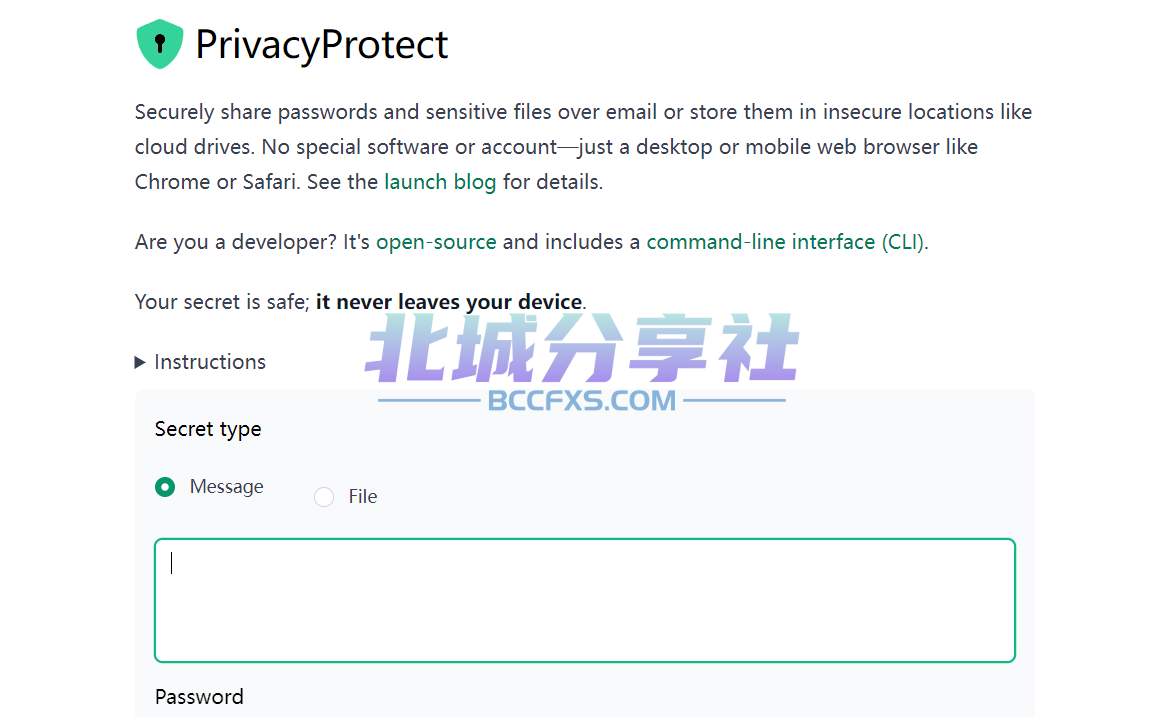Click the green shield keyhole logo
The image size is (1167, 717).
point(159,44)
